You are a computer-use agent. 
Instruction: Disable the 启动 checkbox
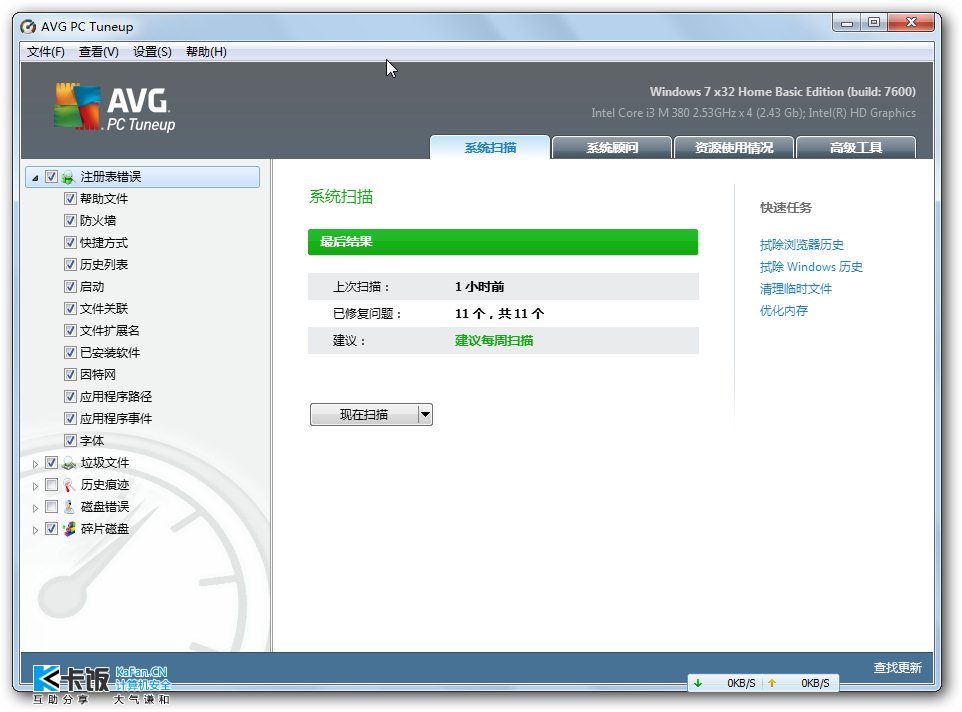(70, 286)
